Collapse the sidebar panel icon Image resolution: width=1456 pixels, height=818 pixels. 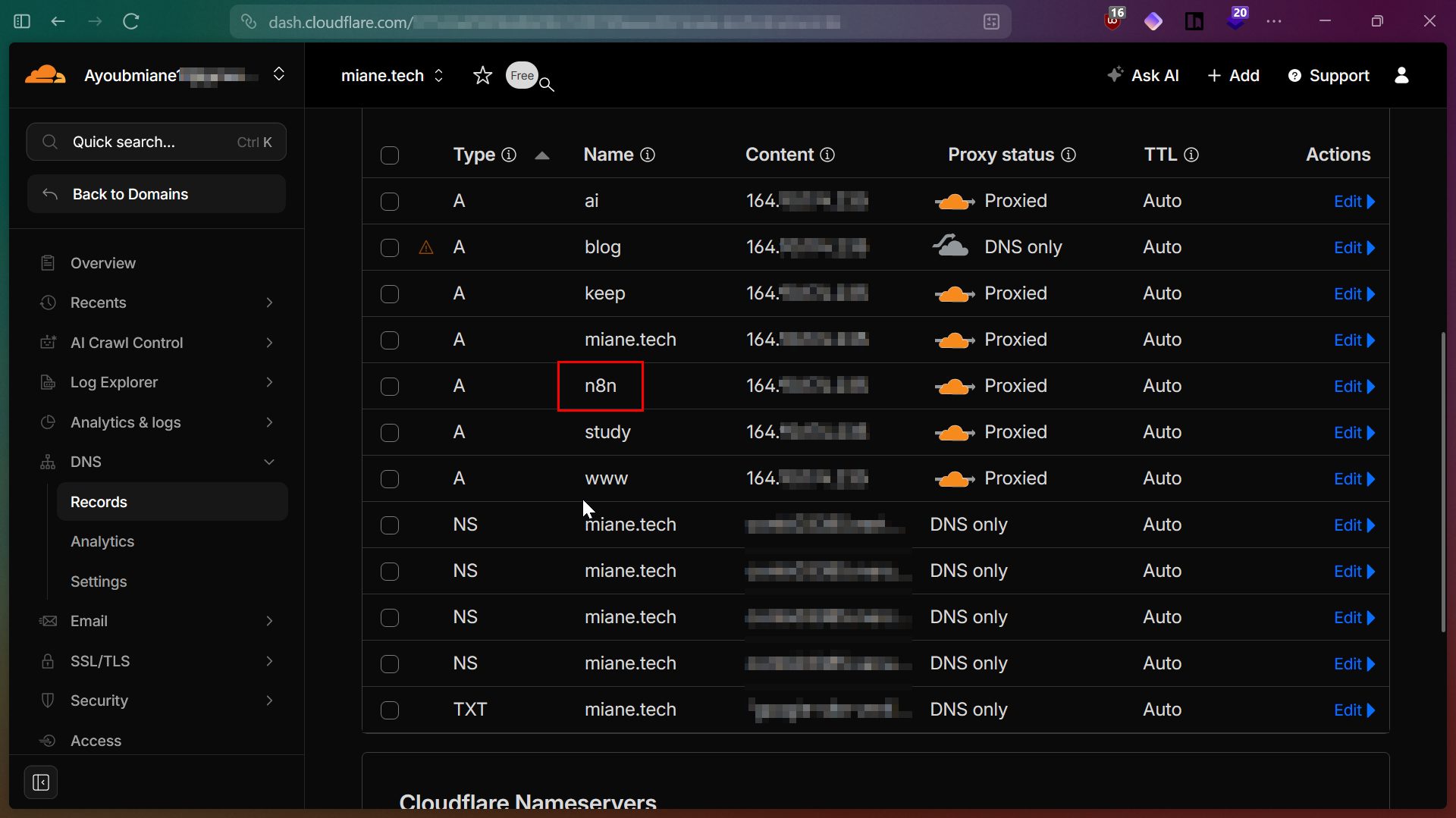(x=41, y=782)
